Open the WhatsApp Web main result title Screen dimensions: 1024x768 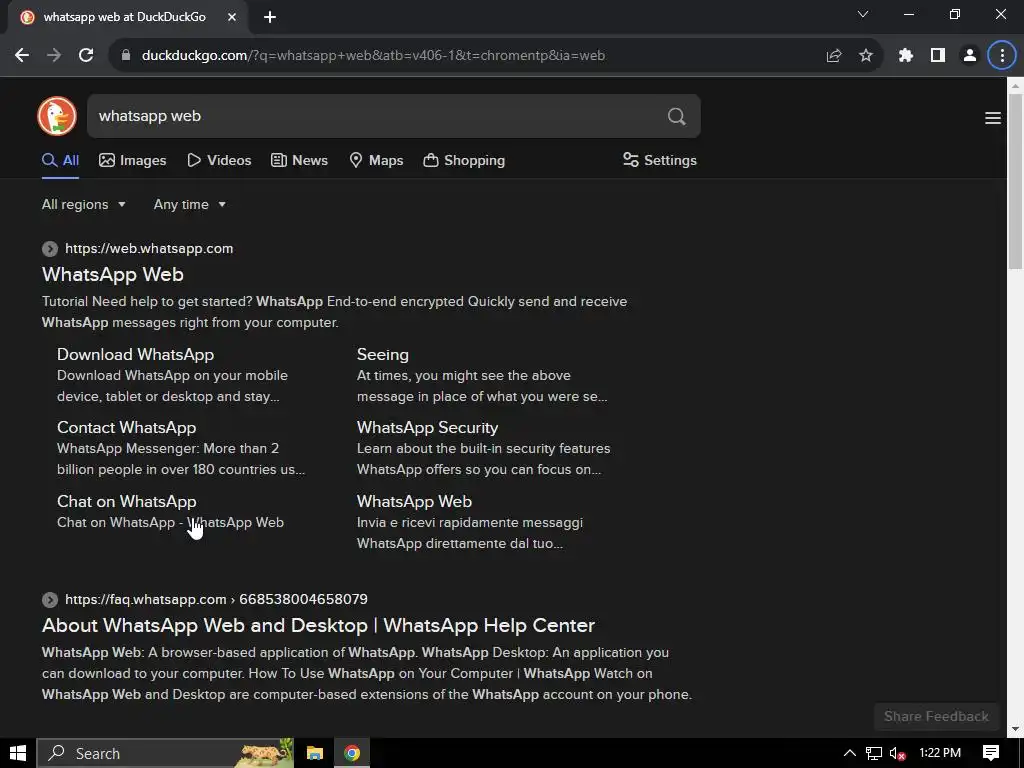click(113, 274)
